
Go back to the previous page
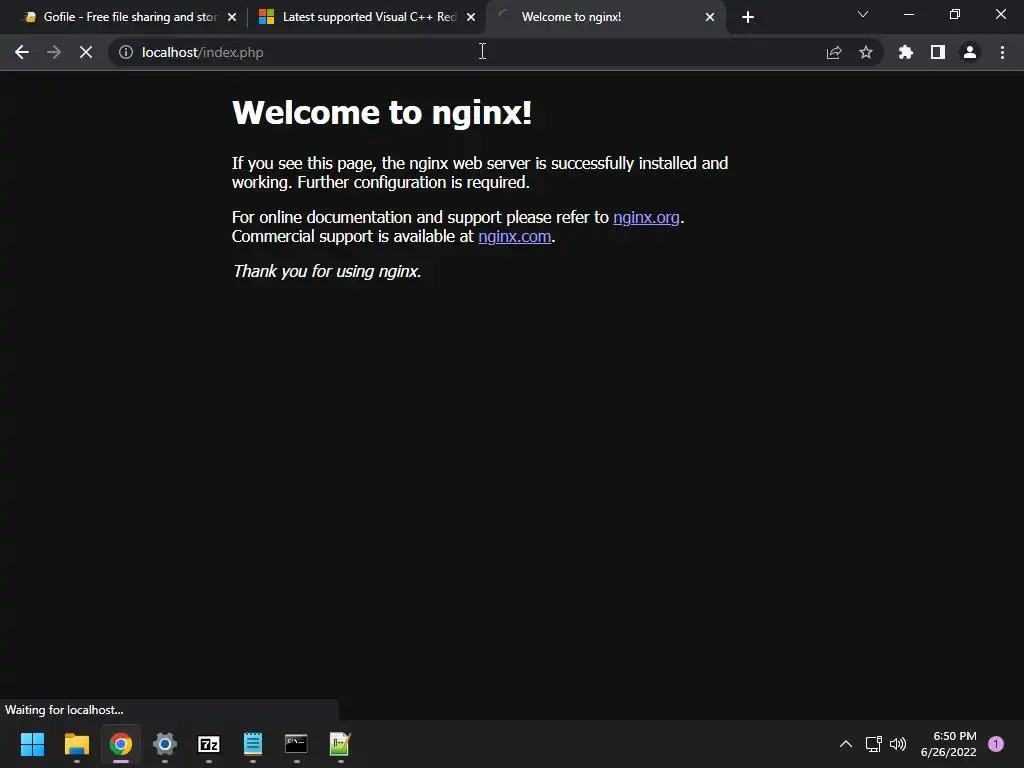click(x=22, y=52)
